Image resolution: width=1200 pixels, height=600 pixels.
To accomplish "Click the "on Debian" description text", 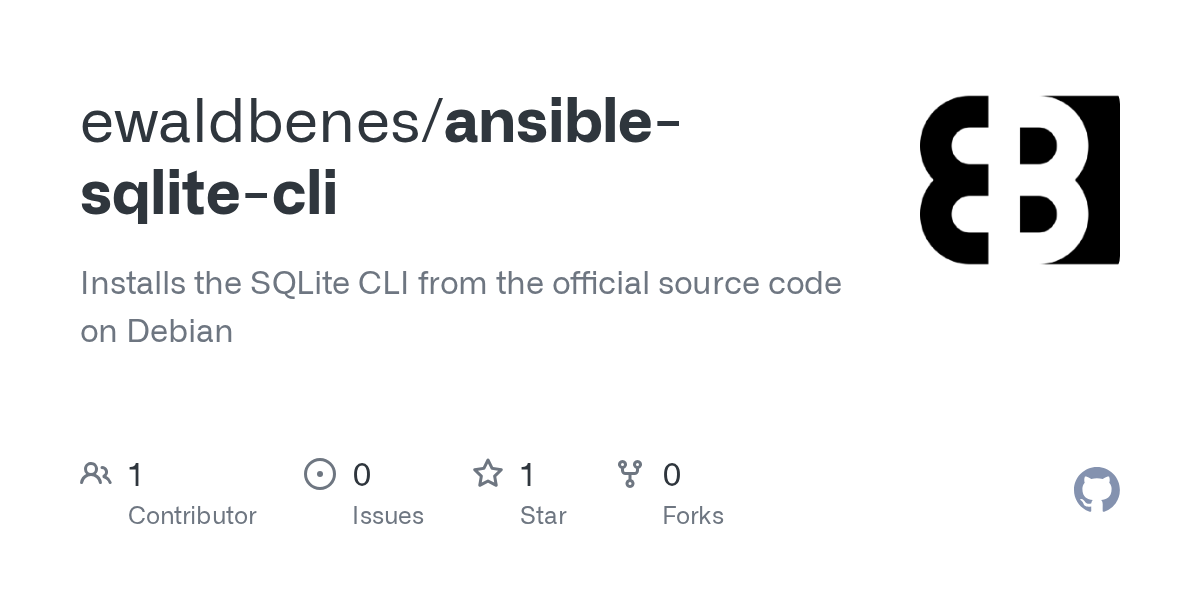I will pos(157,331).
